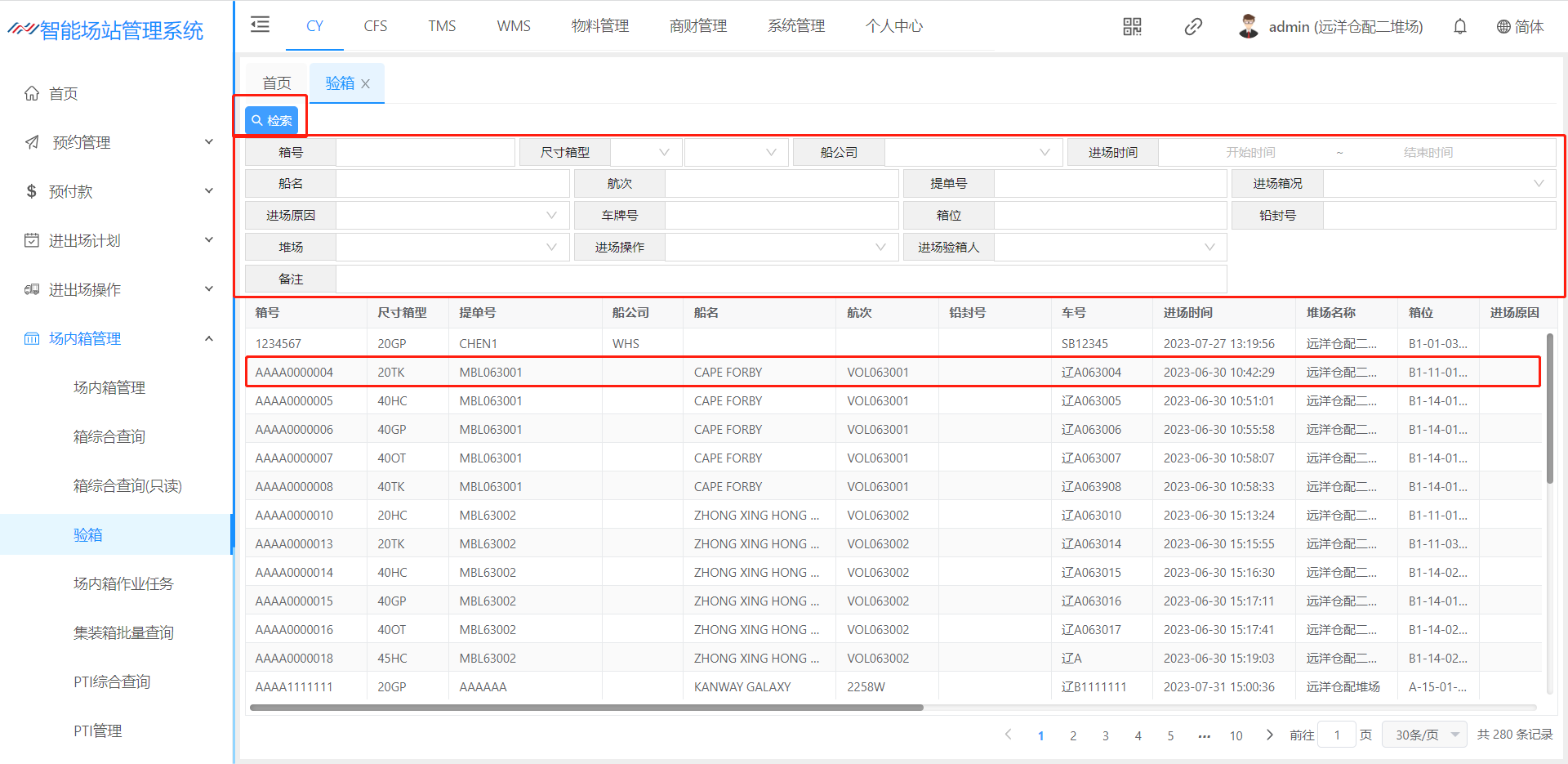Screen dimensions: 1568x764
Task: Open notifications bell icon
Action: tap(1459, 27)
